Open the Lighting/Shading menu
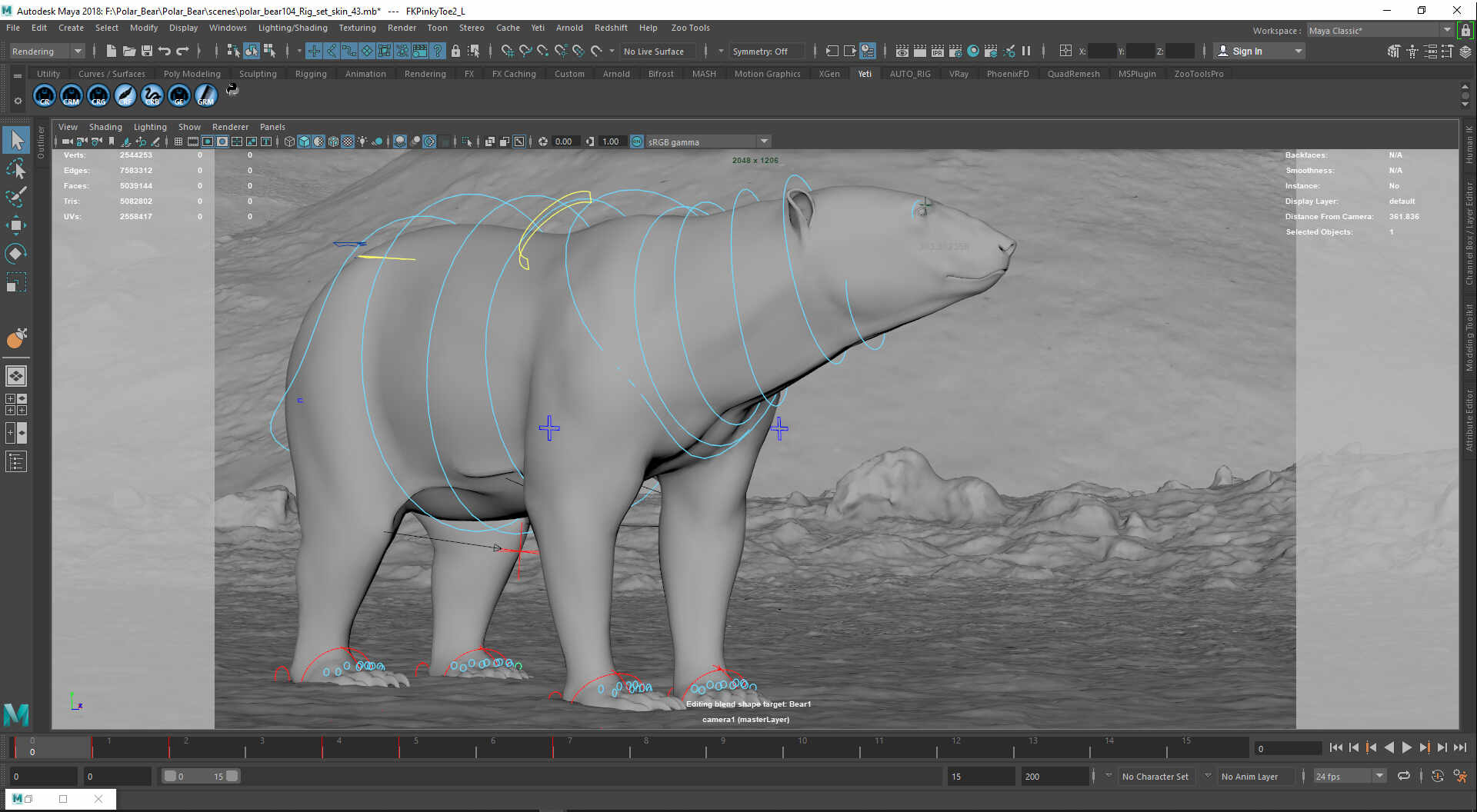The height and width of the screenshot is (812, 1477). (x=292, y=28)
